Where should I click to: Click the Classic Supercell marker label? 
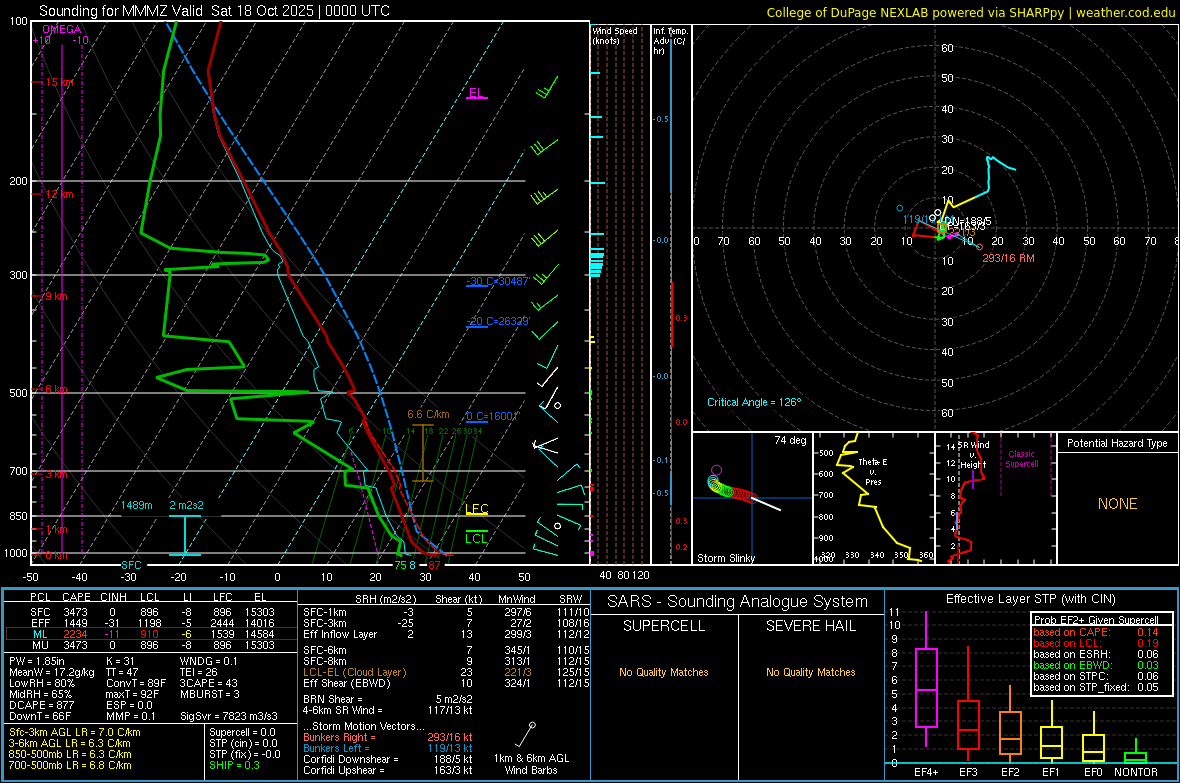click(1022, 459)
